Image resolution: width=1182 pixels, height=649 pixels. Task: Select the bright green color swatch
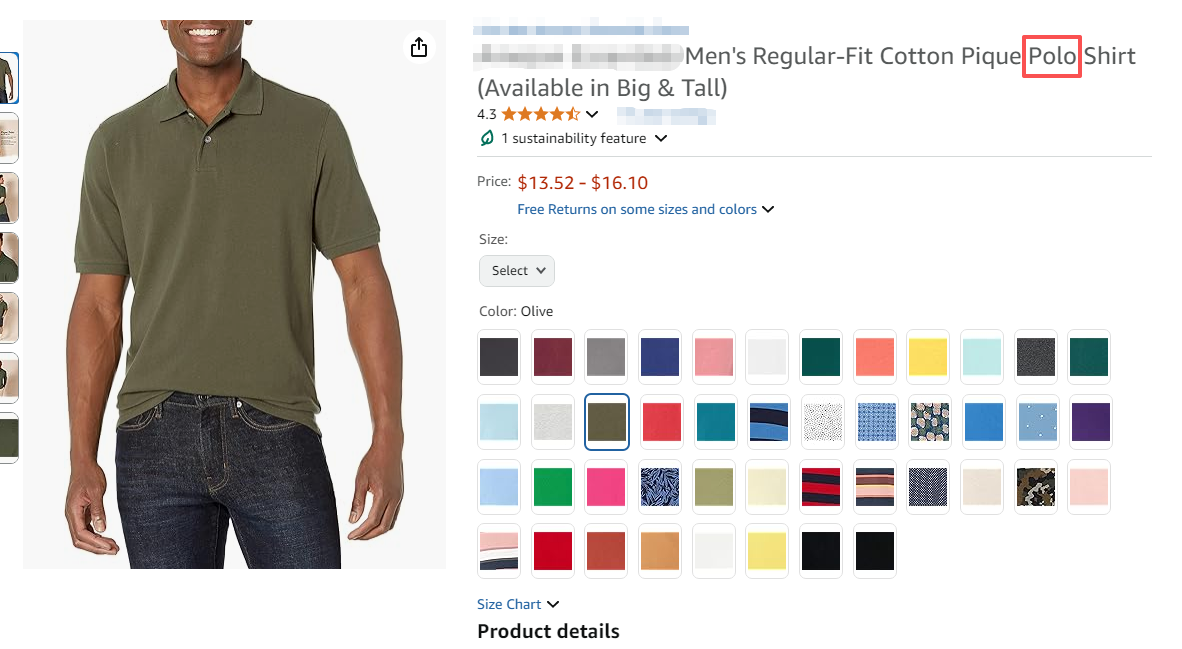tap(553, 487)
